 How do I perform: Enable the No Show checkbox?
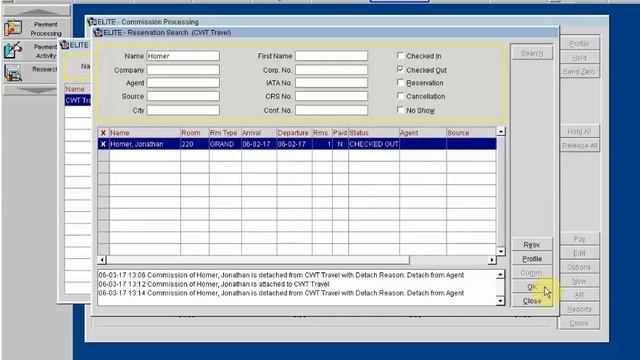400,110
